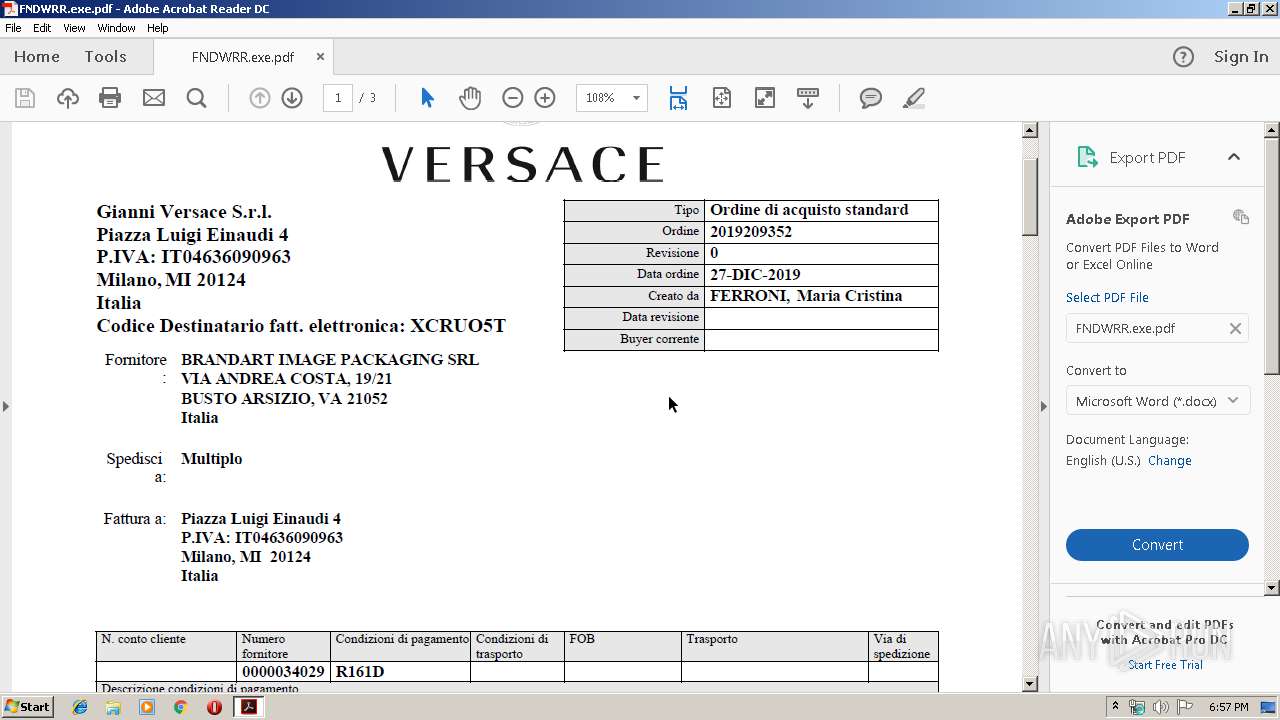Open the find text magnifier icon
This screenshot has height=720, width=1280.
197,98
